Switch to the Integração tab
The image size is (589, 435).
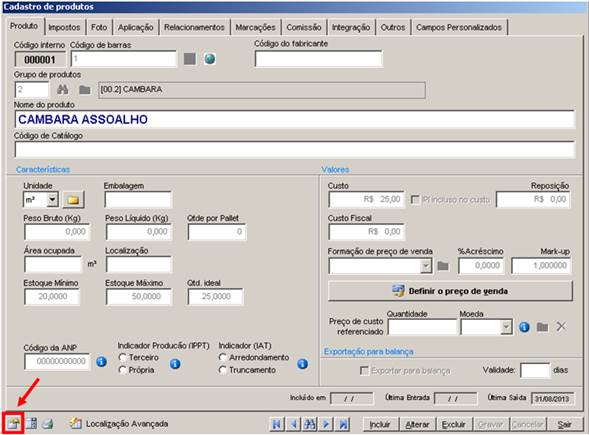click(x=351, y=27)
